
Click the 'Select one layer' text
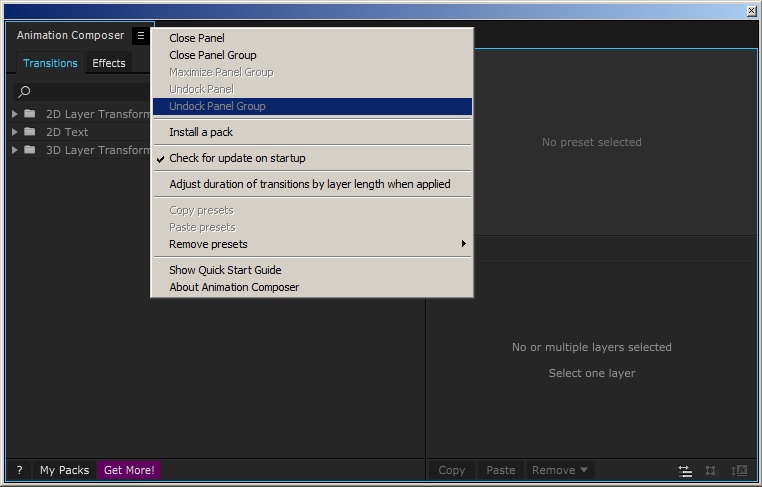[592, 373]
